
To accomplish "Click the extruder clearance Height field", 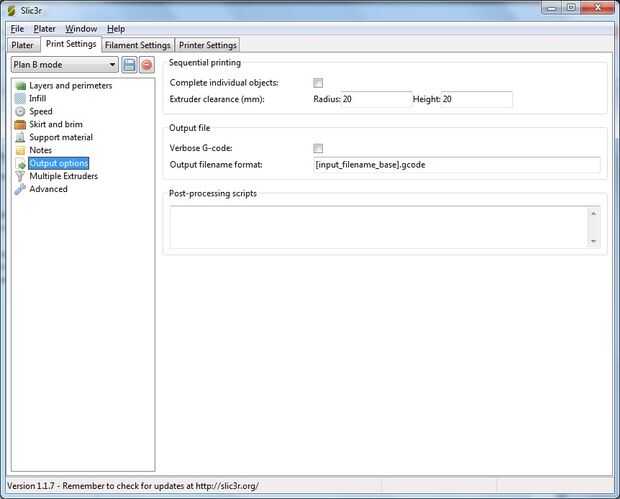I will tap(477, 99).
